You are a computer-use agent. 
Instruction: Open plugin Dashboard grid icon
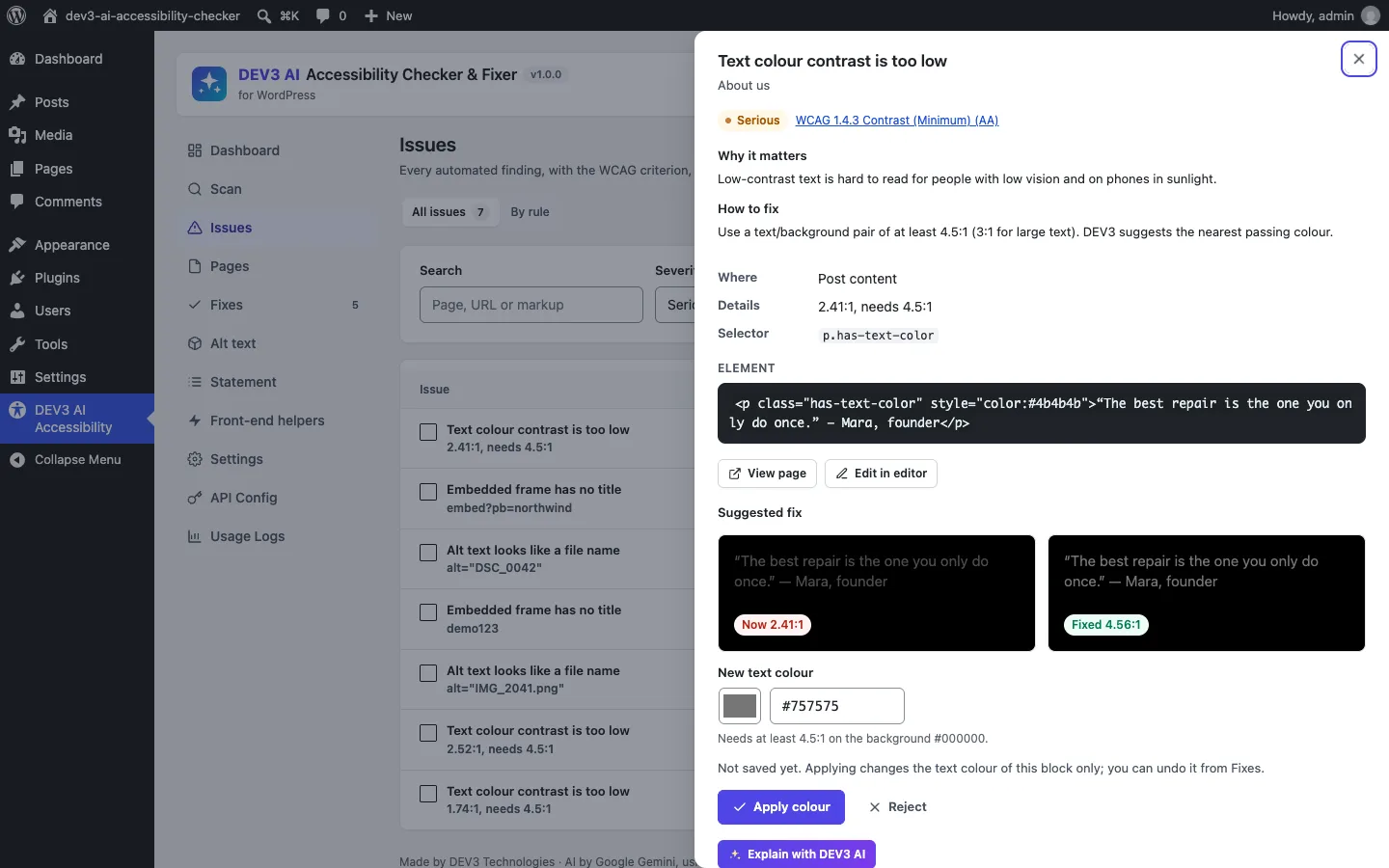point(195,150)
